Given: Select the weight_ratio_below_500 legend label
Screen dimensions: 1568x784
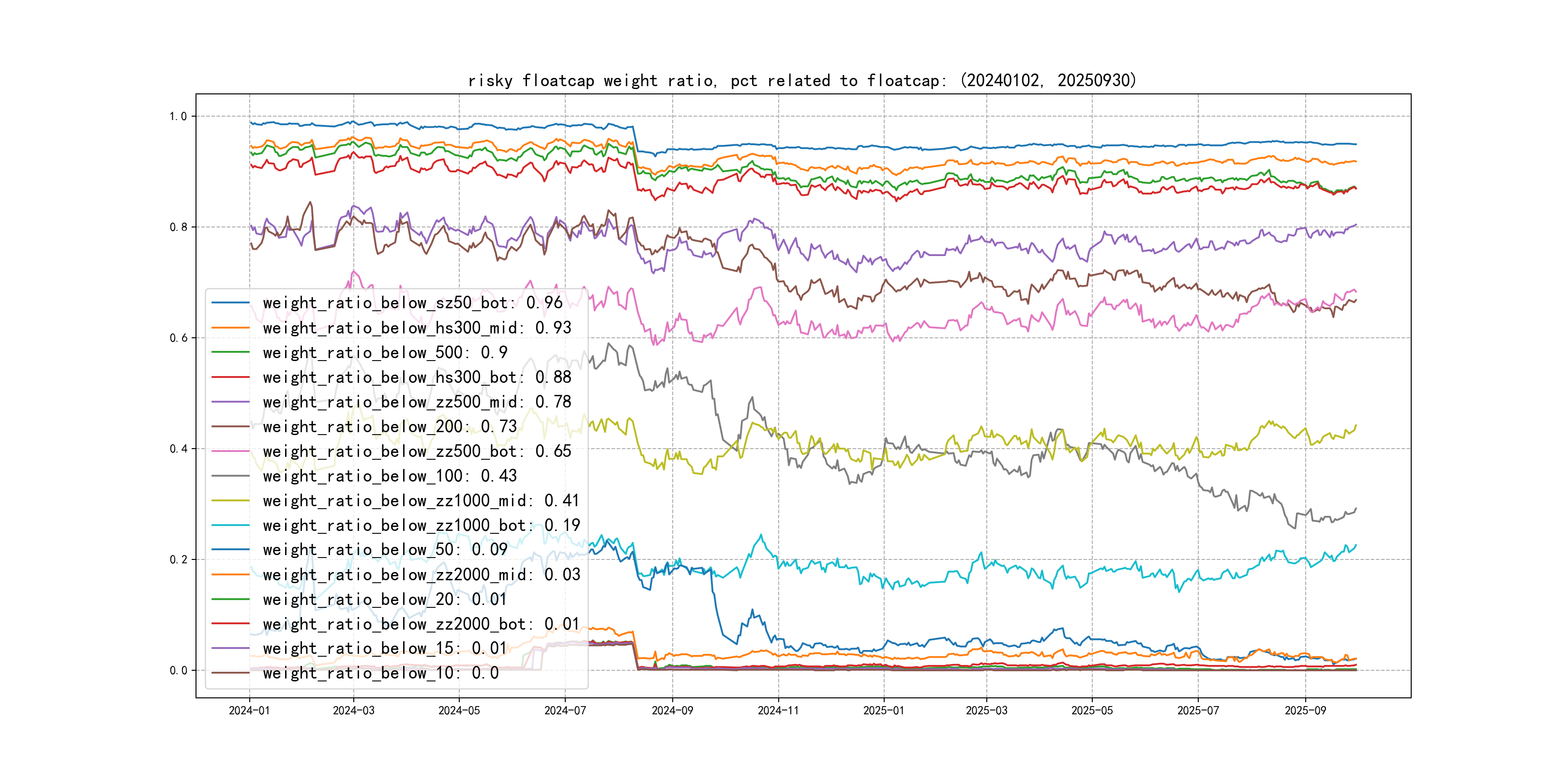Looking at the screenshot, I should tap(385, 352).
